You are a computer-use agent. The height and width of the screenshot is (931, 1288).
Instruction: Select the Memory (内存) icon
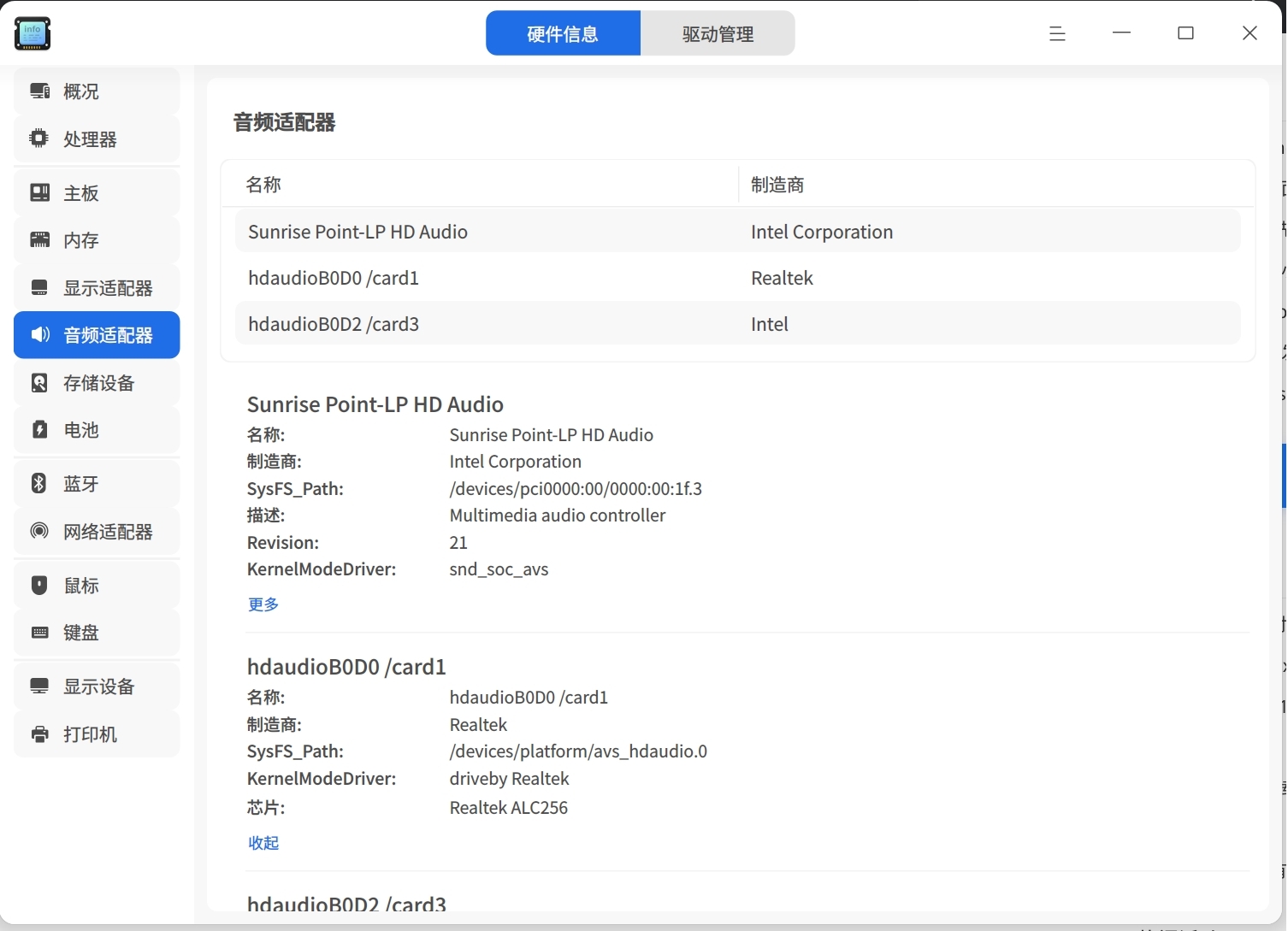pos(39,240)
